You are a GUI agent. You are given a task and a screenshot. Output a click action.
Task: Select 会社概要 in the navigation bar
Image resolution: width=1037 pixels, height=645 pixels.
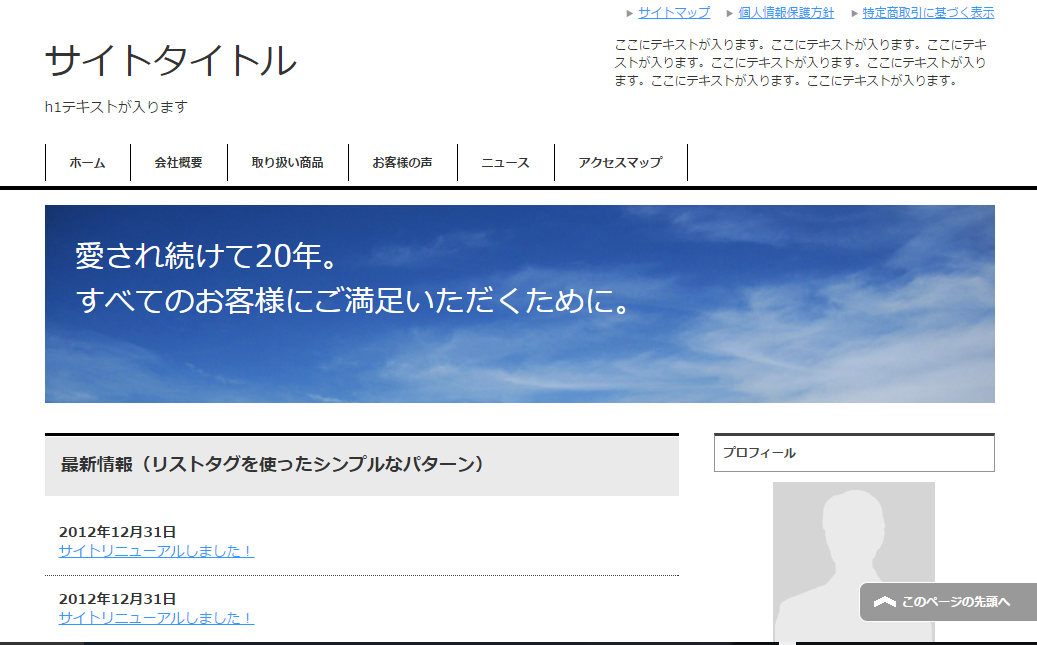click(x=178, y=163)
